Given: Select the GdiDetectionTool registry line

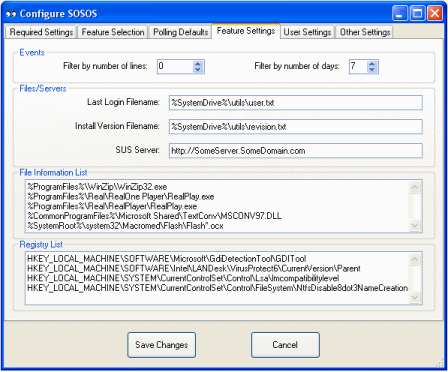Looking at the screenshot, I should tap(167, 259).
